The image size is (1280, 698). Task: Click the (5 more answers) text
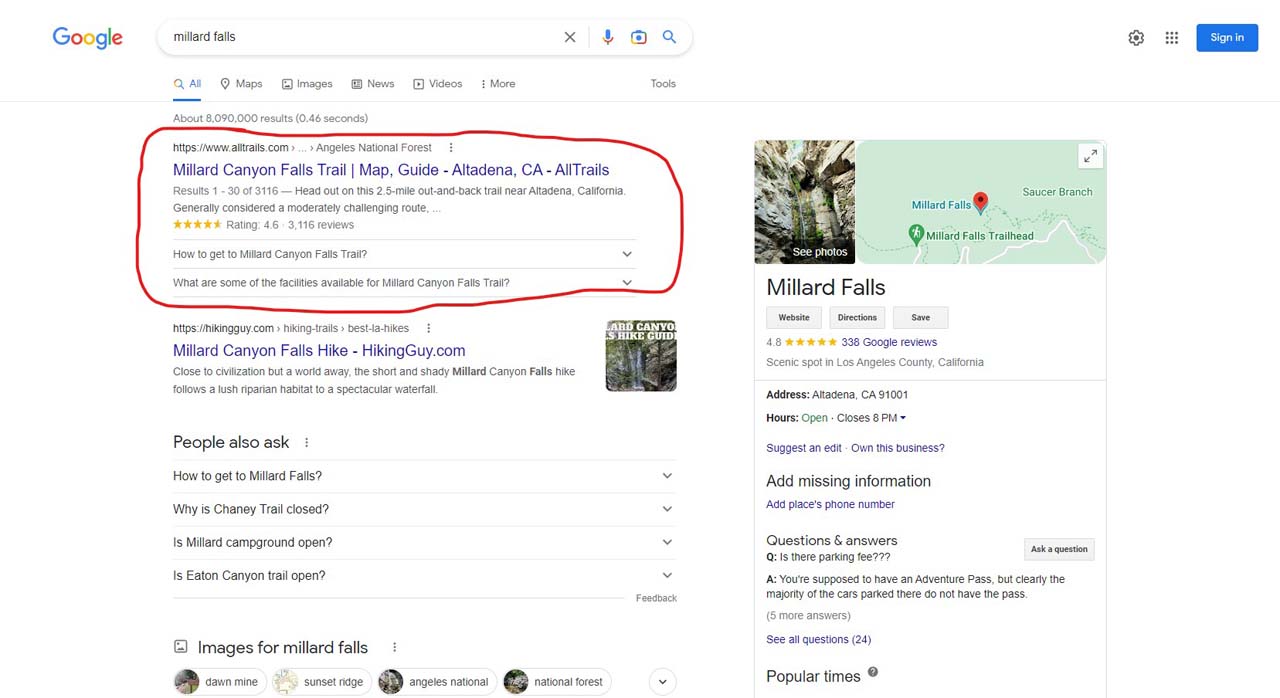point(808,616)
